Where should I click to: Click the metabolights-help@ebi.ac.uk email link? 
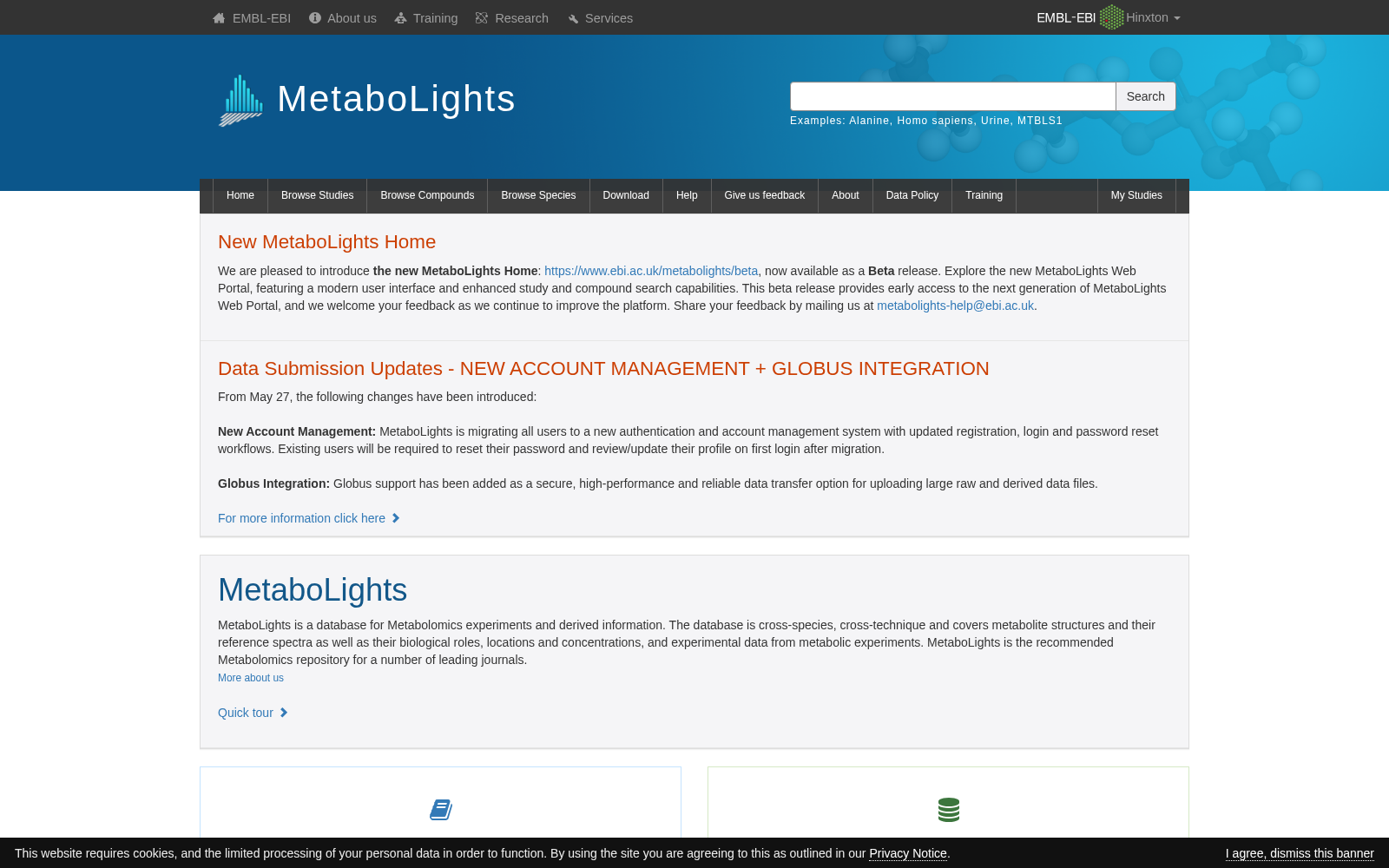coord(955,306)
